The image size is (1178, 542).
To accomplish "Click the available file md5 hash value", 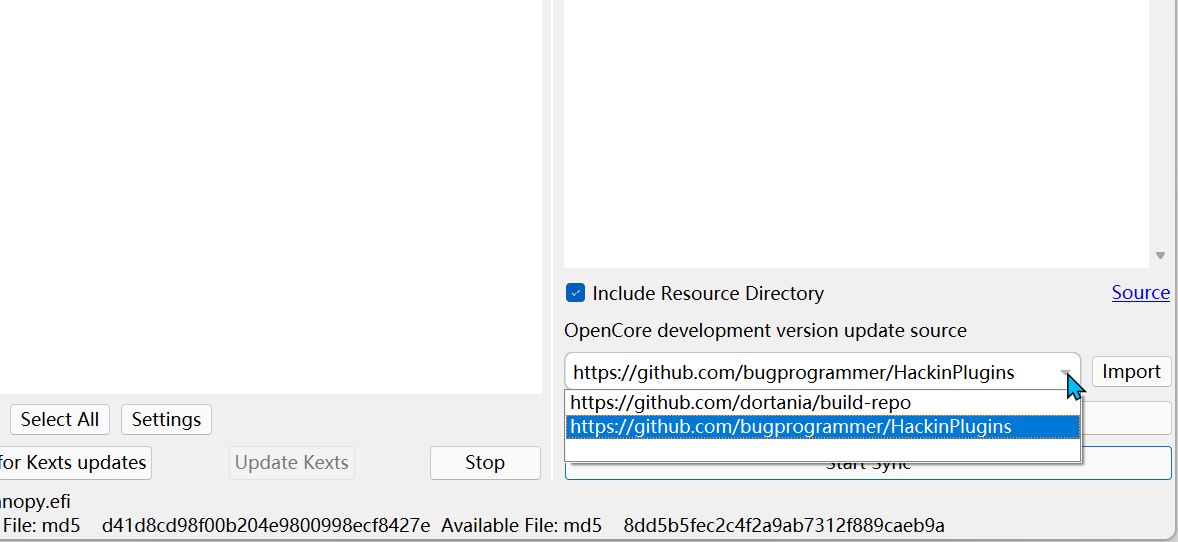I will [x=784, y=525].
